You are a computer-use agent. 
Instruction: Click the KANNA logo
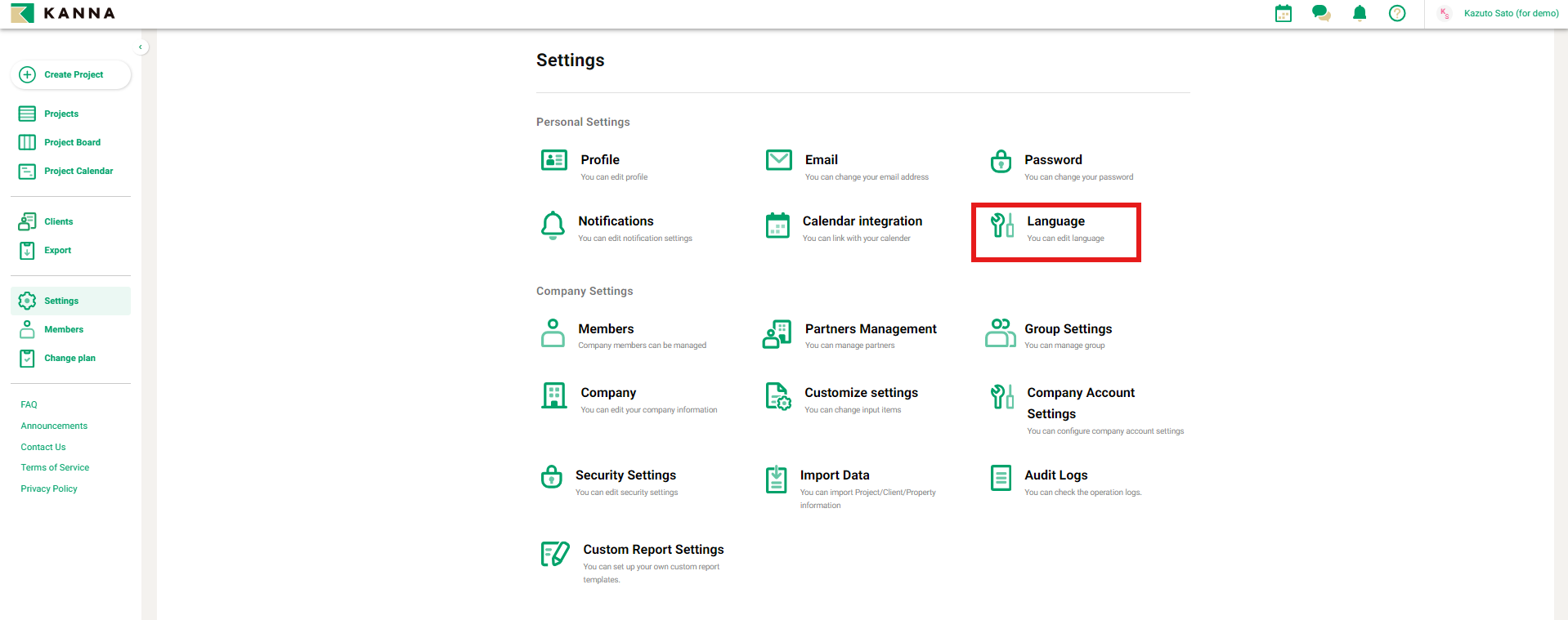coord(64,13)
